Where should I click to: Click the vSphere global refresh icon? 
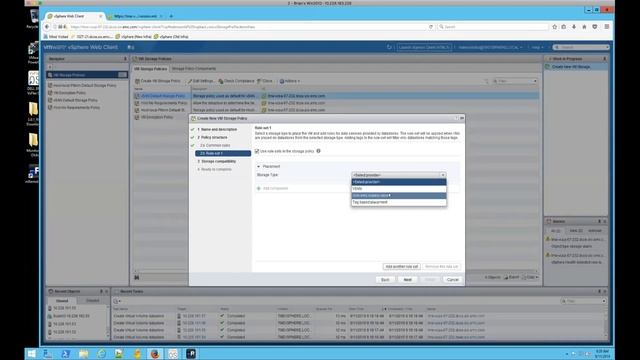click(x=389, y=47)
